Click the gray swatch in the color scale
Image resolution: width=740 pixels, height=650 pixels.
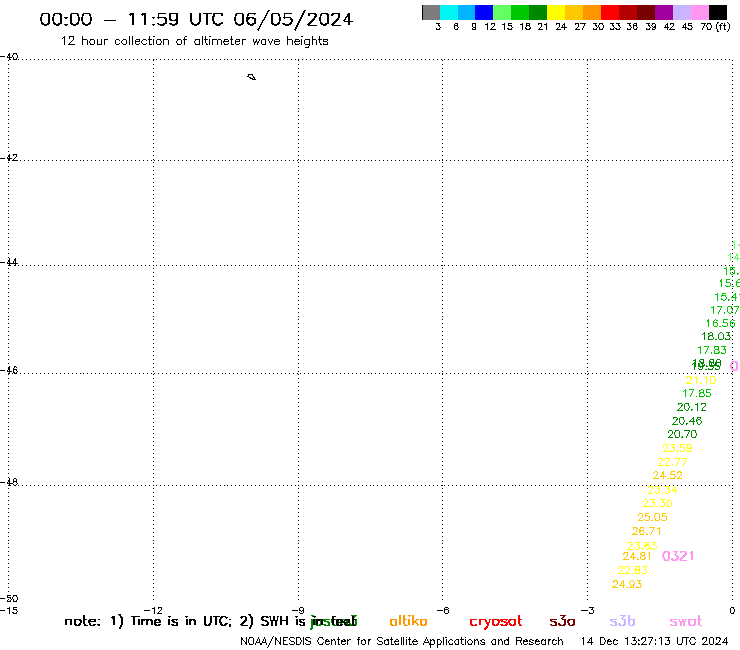pos(431,13)
